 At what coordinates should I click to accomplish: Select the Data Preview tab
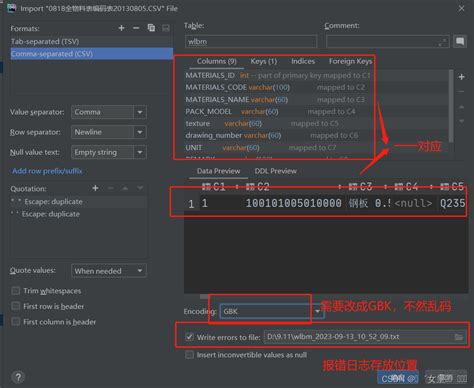click(x=218, y=171)
